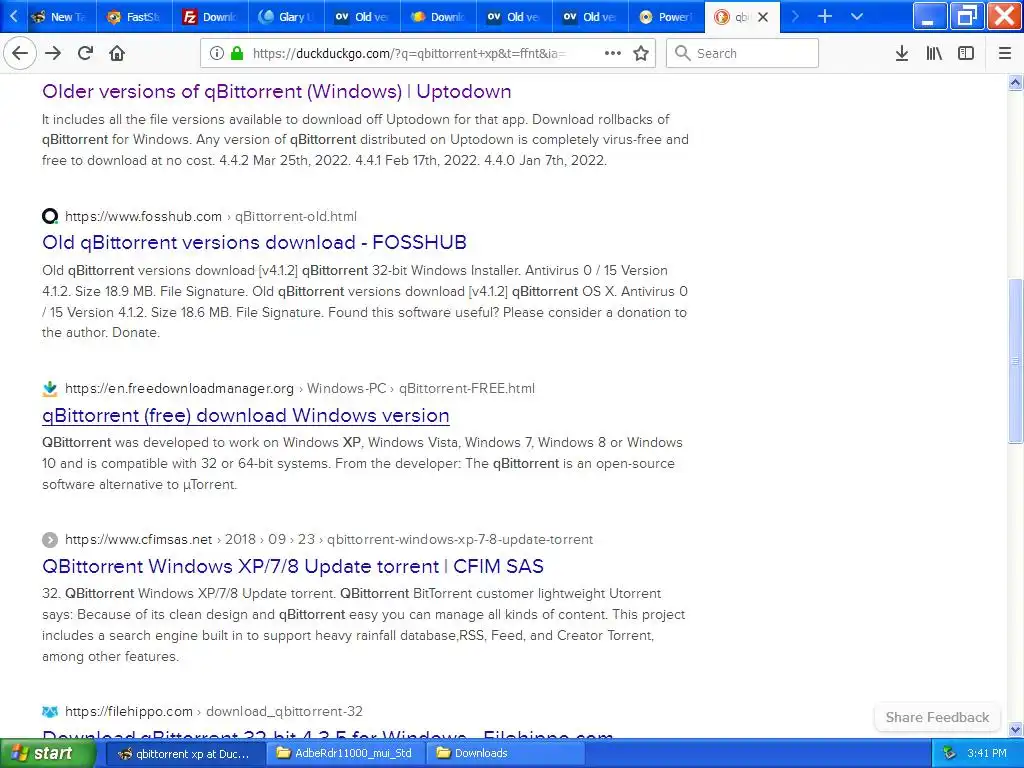1024x768 pixels.
Task: Open AdbeRdr11000_mui_Std folder from taskbar
Action: click(x=345, y=753)
